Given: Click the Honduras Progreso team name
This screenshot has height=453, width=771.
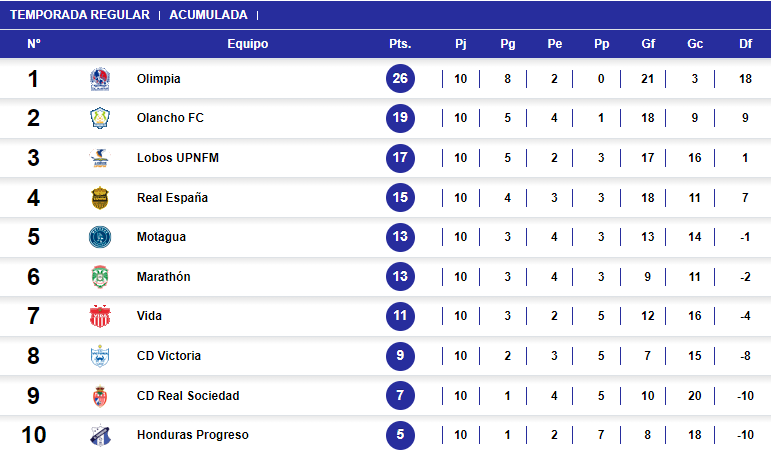Looking at the screenshot, I should point(193,435).
